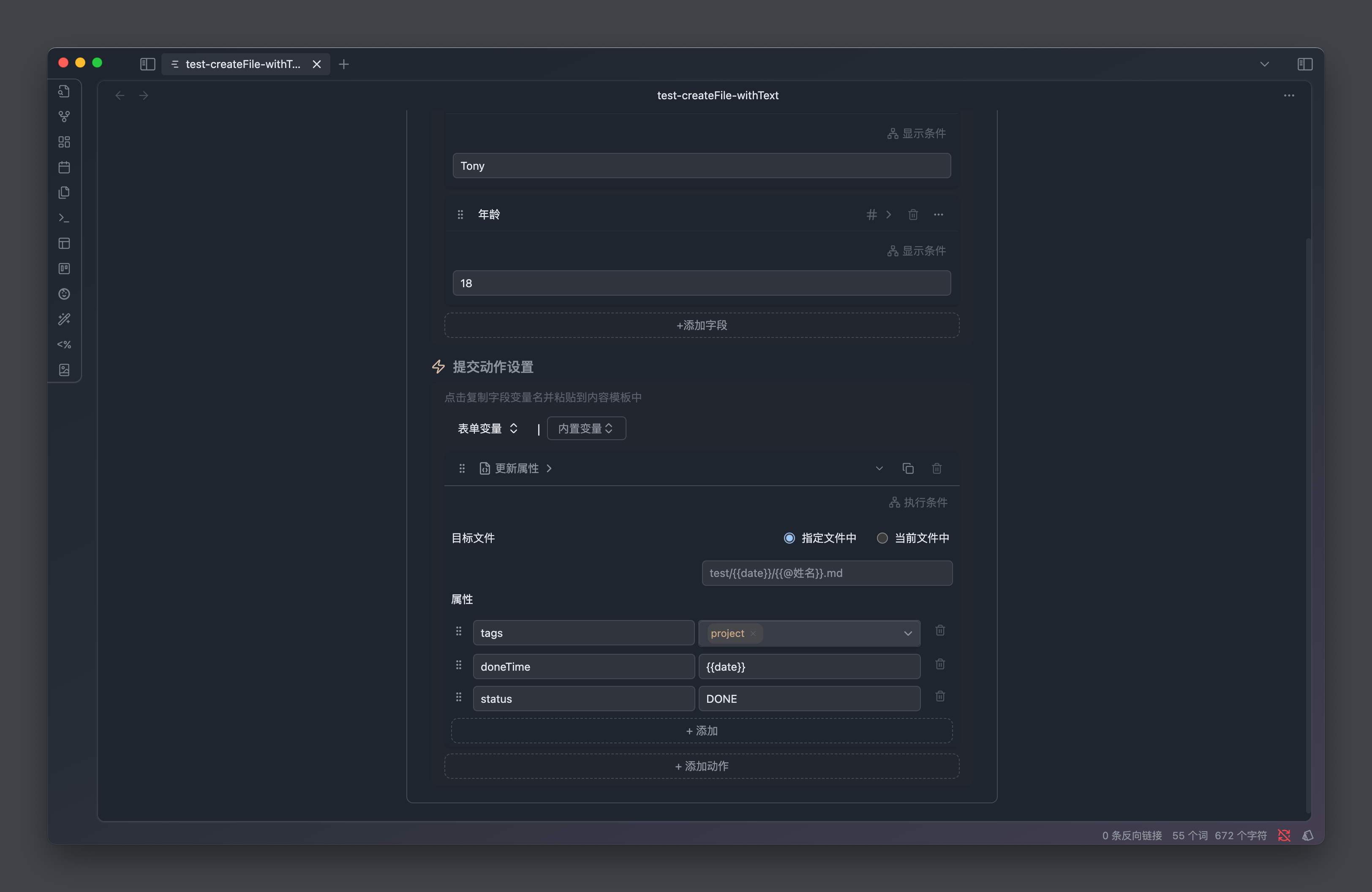This screenshot has height=892, width=1372.
Task: Delete the doneTime property row
Action: (x=939, y=664)
